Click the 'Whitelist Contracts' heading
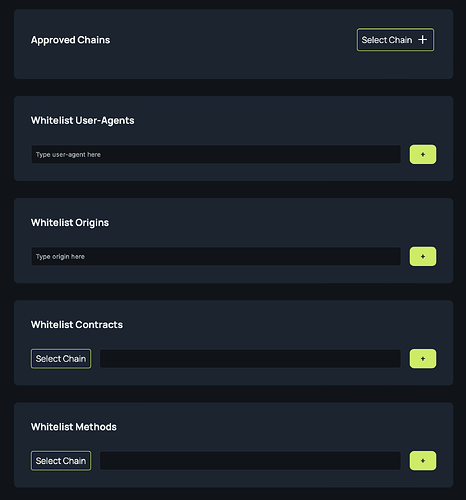 (77, 325)
